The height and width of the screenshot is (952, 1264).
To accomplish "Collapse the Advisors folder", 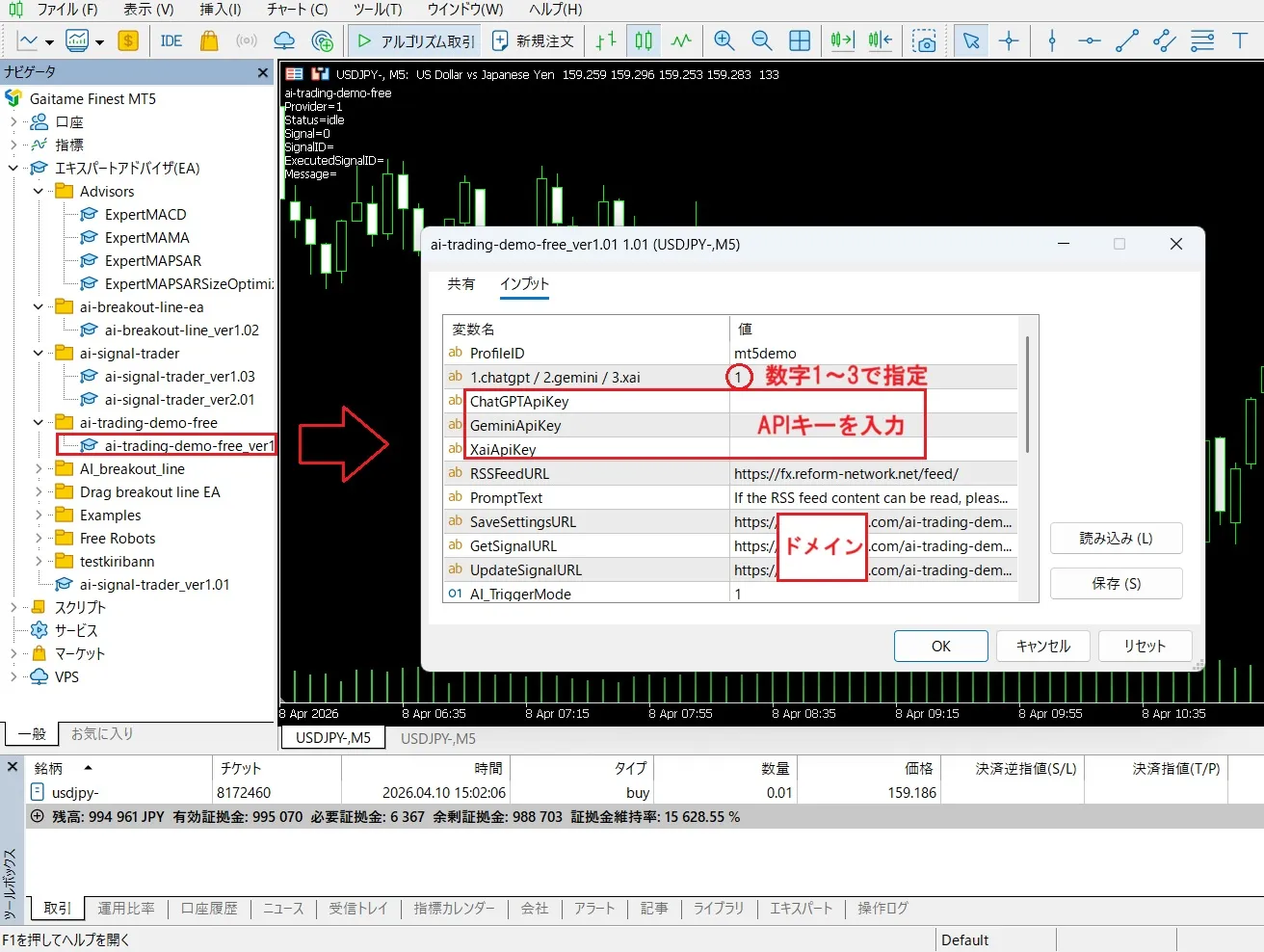I will coord(39,191).
